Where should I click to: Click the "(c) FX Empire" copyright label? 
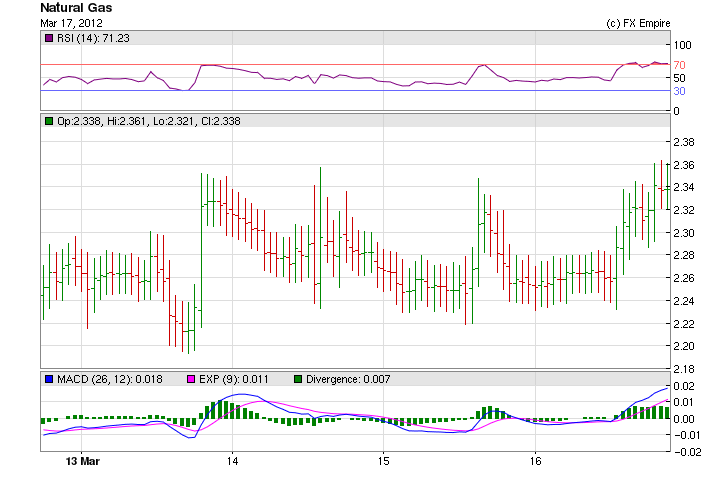(638, 23)
